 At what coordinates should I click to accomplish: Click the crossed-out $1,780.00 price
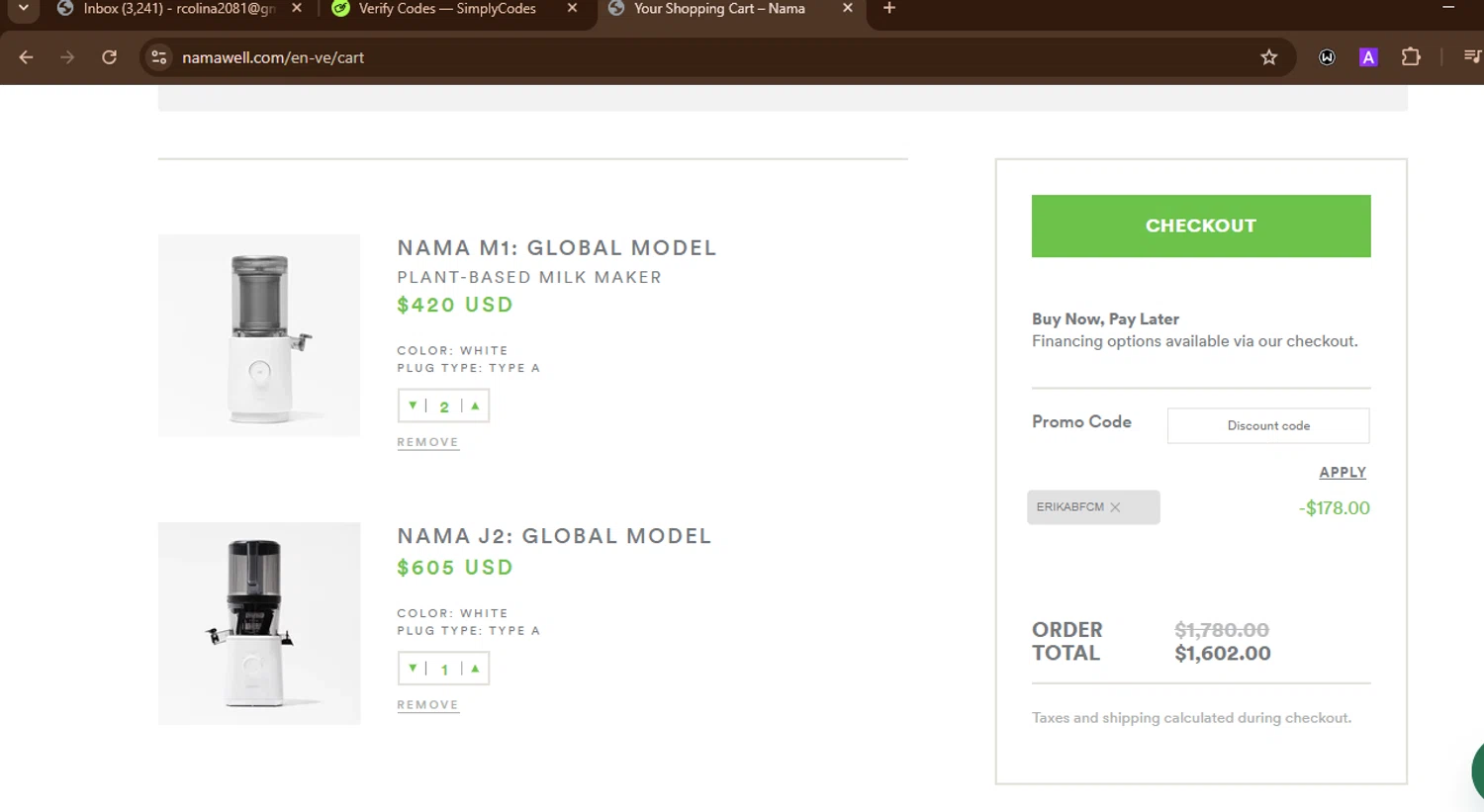(1222, 630)
